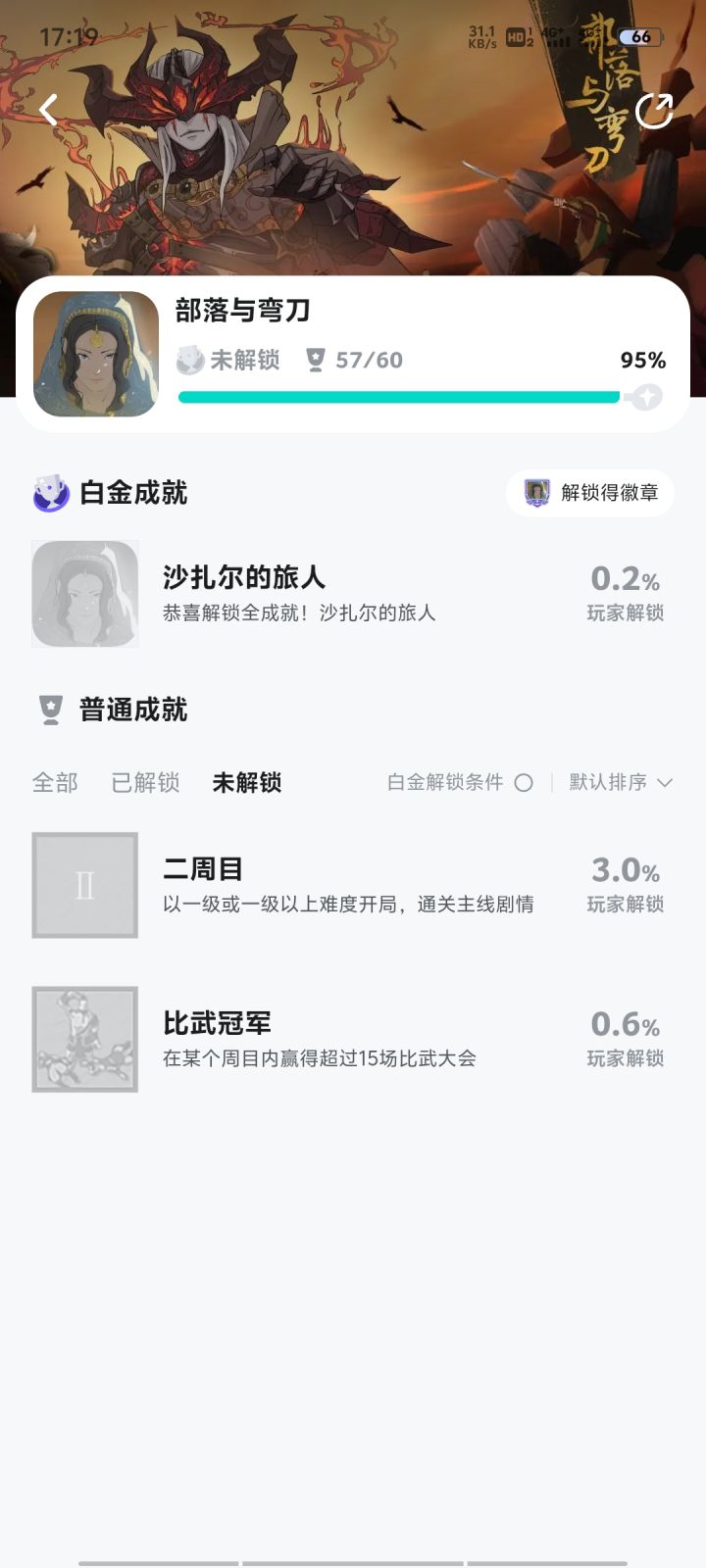Open the 比武冠军 achievement title
The width and height of the screenshot is (706, 1568).
click(x=217, y=1023)
